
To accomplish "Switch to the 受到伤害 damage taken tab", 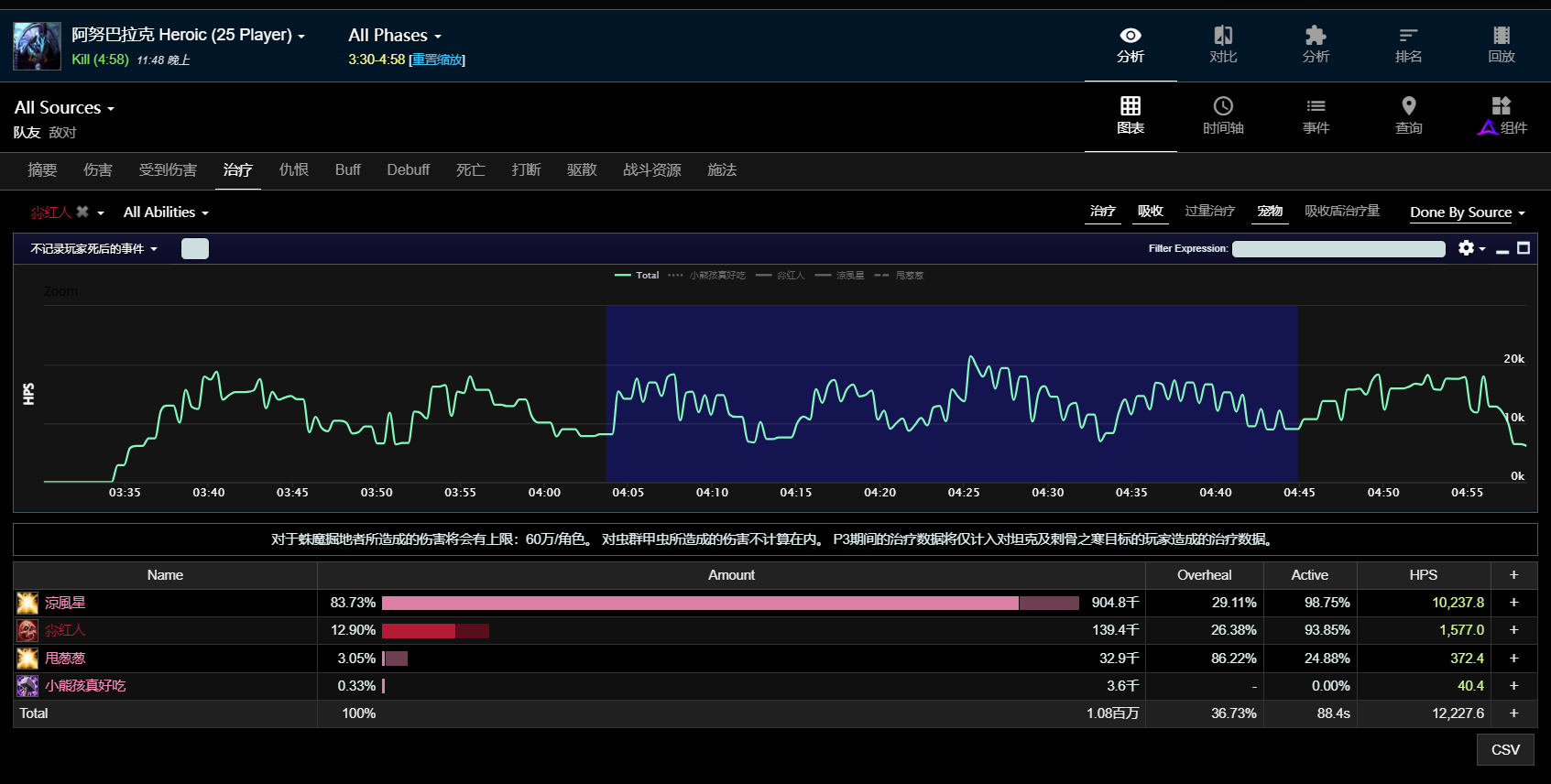I will tap(168, 170).
